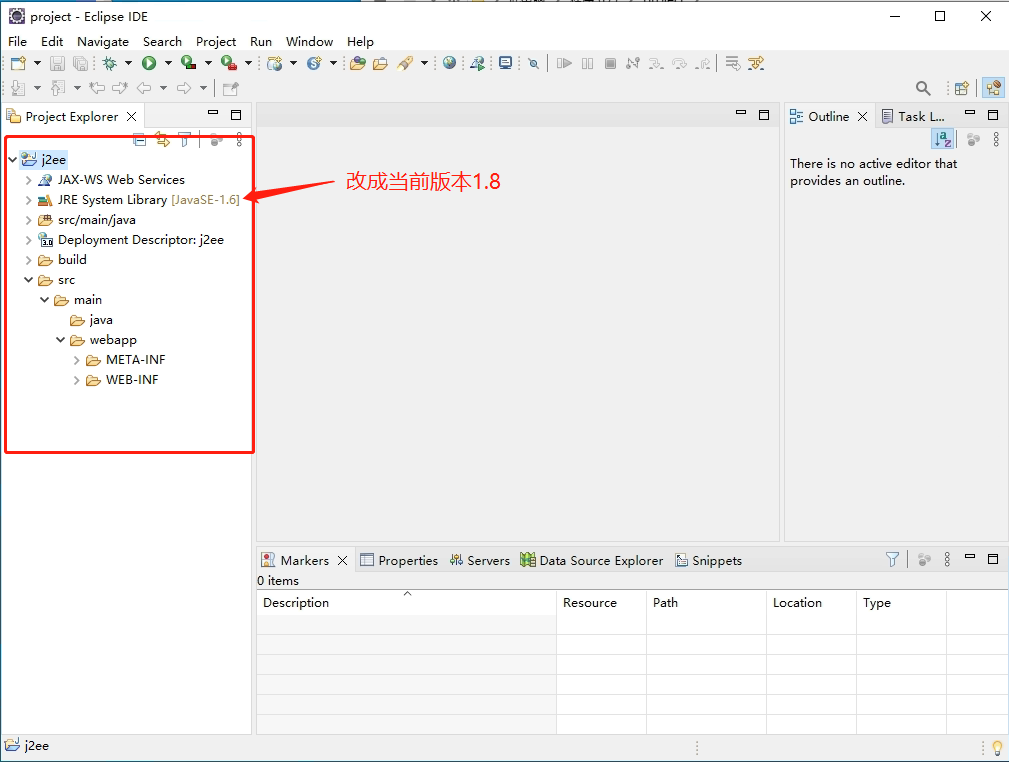Expand the build folder node
The height and width of the screenshot is (762, 1009).
tap(28, 260)
